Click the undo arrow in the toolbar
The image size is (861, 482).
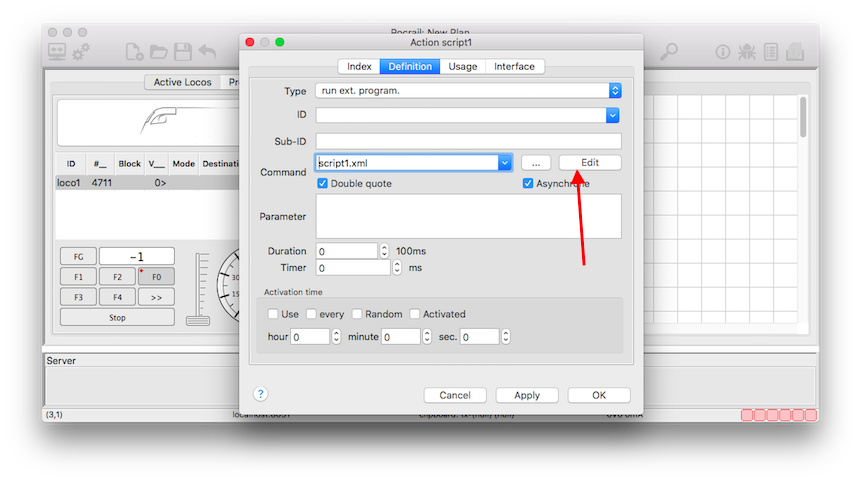pos(208,51)
